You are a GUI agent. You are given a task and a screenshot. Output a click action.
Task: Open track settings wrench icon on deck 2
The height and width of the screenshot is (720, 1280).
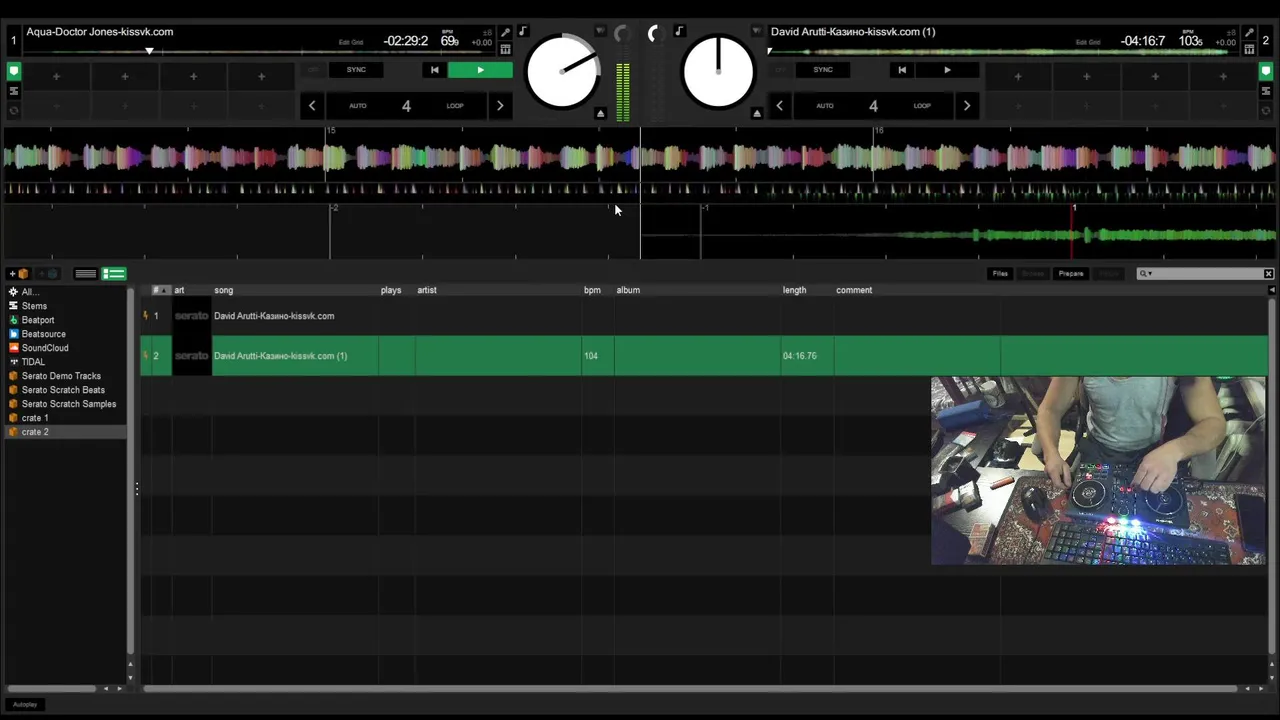1249,33
